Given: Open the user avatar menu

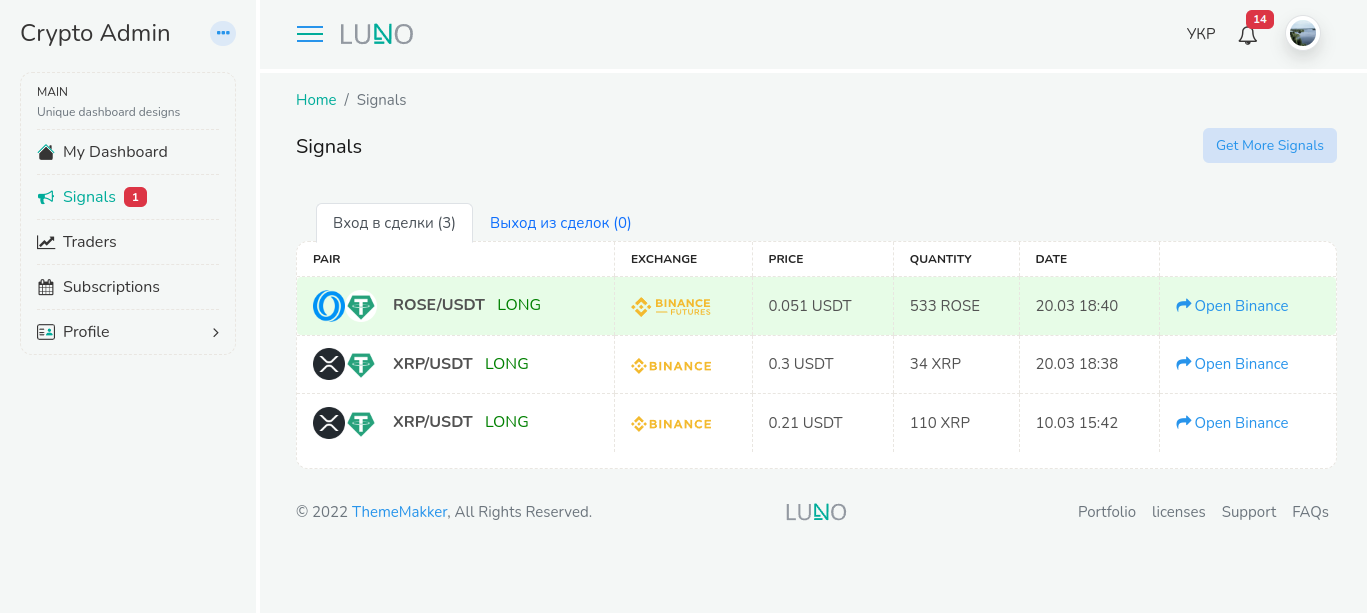Looking at the screenshot, I should pyautogui.click(x=1302, y=34).
